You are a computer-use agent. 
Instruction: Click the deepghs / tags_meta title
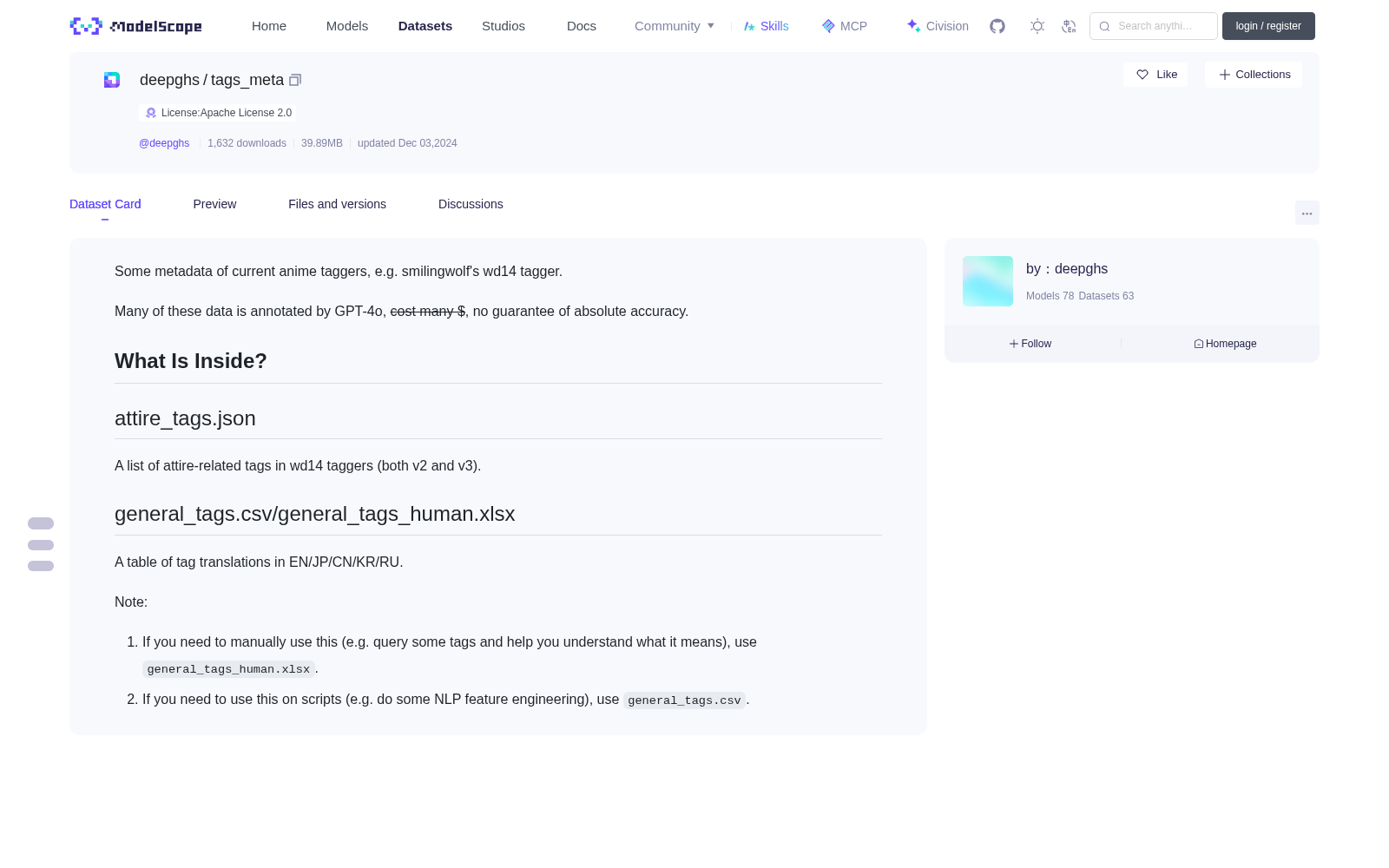coord(212,80)
